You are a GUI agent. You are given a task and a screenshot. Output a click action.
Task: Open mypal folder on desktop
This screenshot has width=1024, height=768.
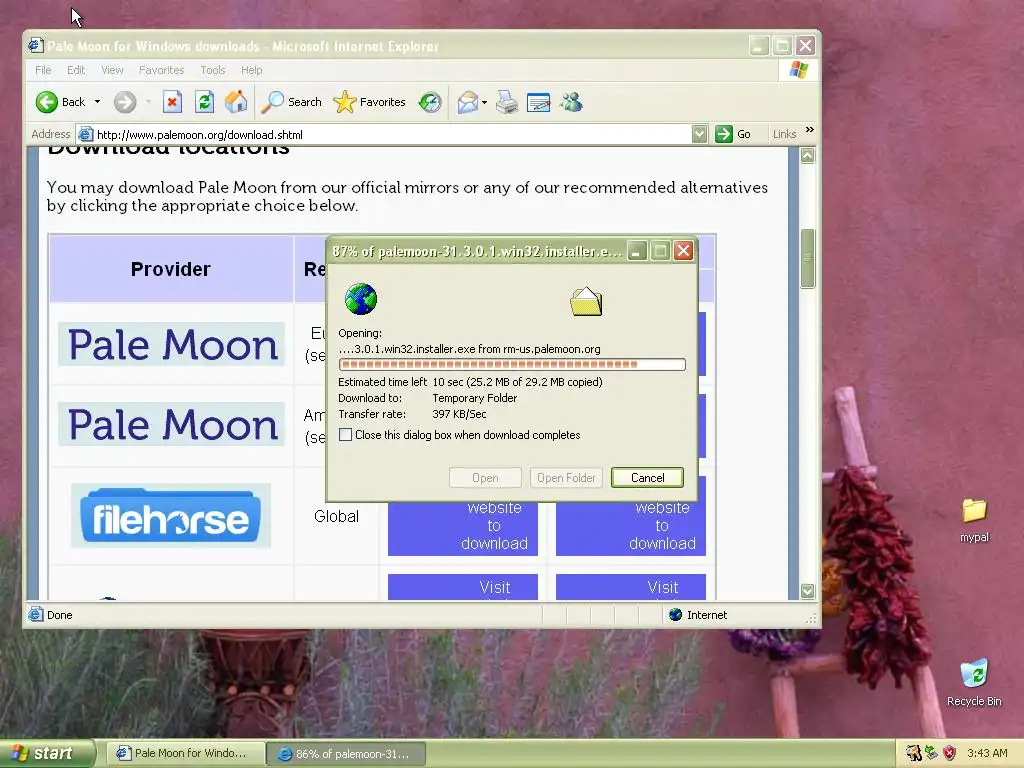tap(974, 520)
